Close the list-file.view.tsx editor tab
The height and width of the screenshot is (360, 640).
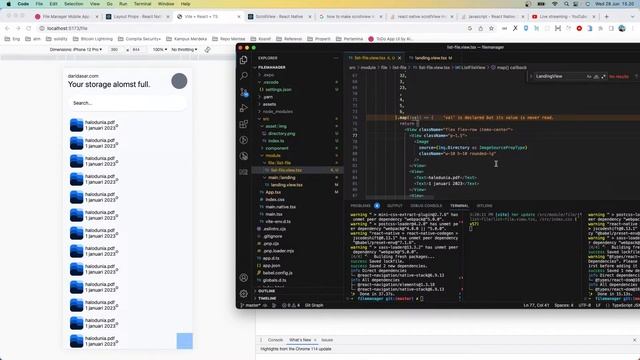(399, 58)
